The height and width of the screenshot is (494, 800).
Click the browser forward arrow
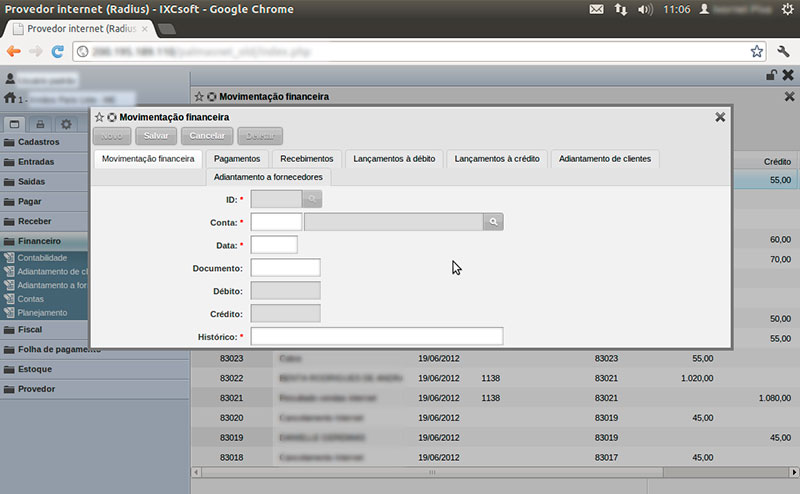(36, 51)
